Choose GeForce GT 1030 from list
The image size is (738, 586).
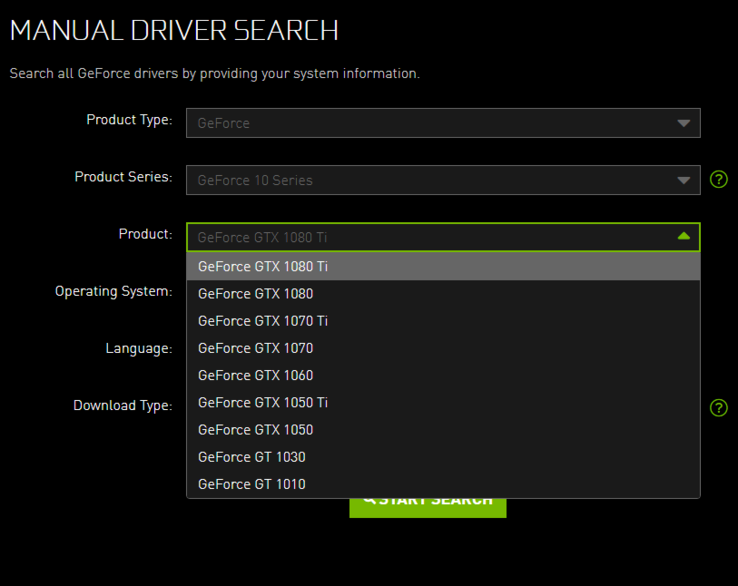pos(252,457)
